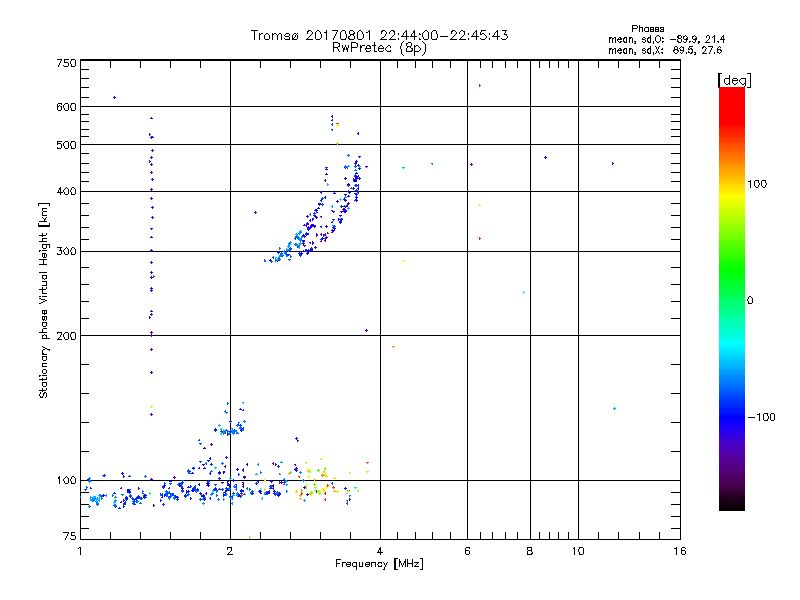The height and width of the screenshot is (600, 800).
Task: Select the 'mean, sd,O: -89.9, 21.4' text
Action: point(666,39)
